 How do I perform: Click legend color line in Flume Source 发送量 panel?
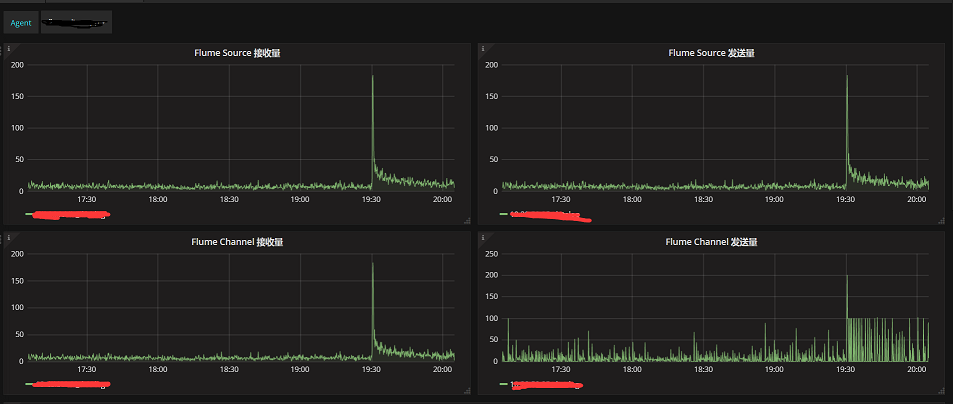tap(503, 214)
